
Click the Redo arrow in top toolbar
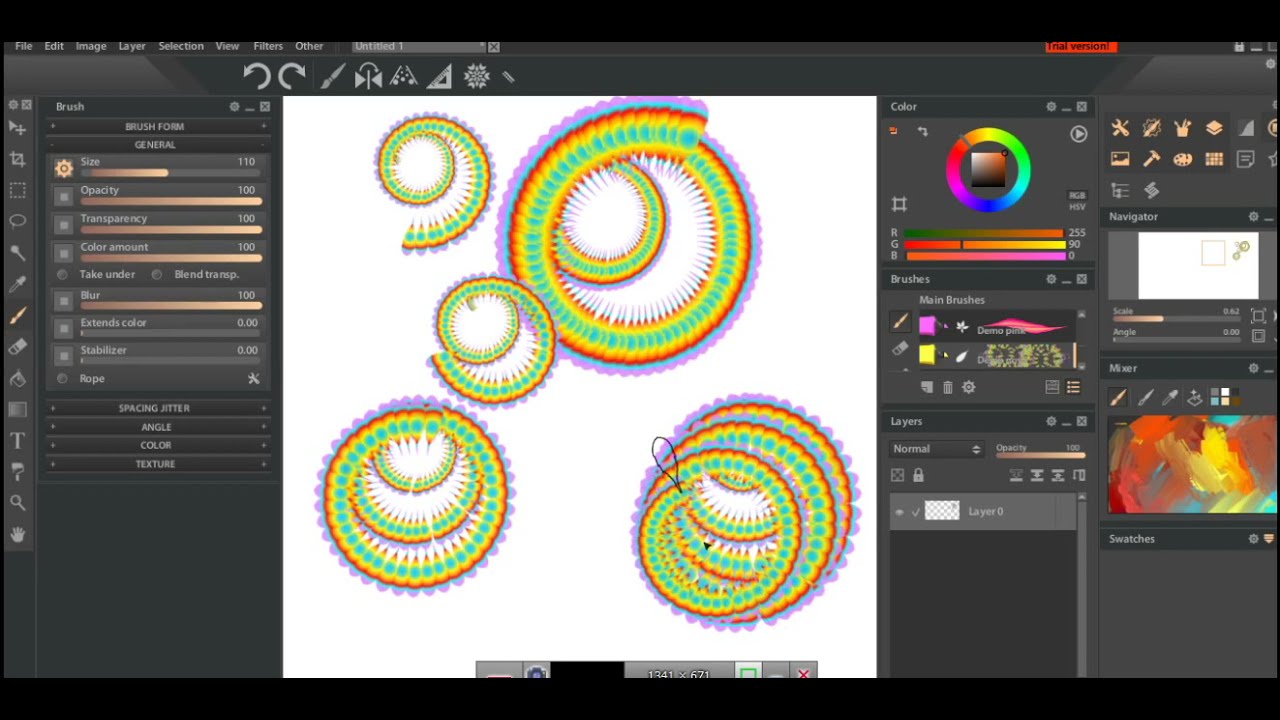292,76
